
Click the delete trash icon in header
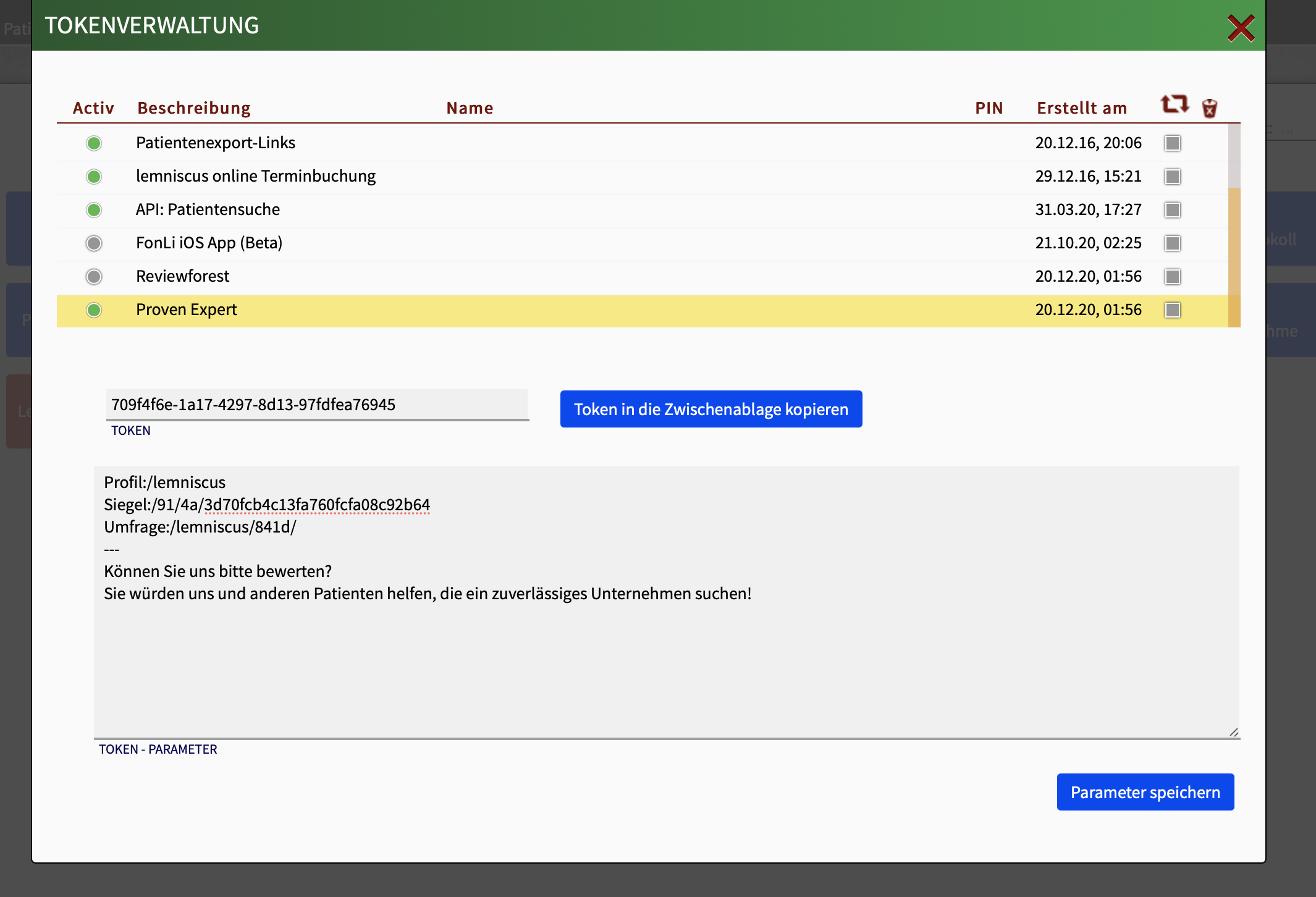1209,107
